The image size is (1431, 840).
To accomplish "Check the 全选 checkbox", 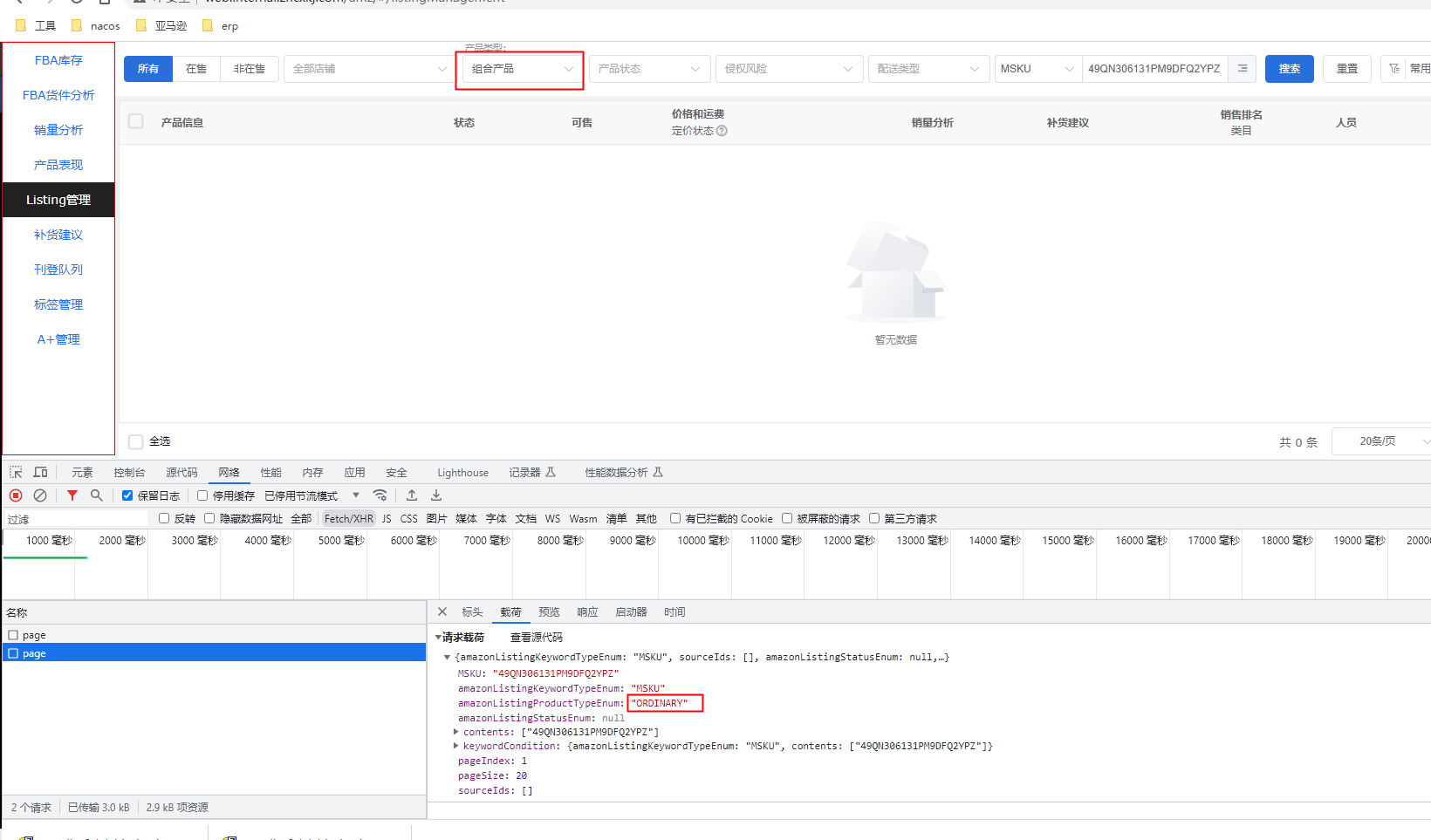I will coord(136,441).
